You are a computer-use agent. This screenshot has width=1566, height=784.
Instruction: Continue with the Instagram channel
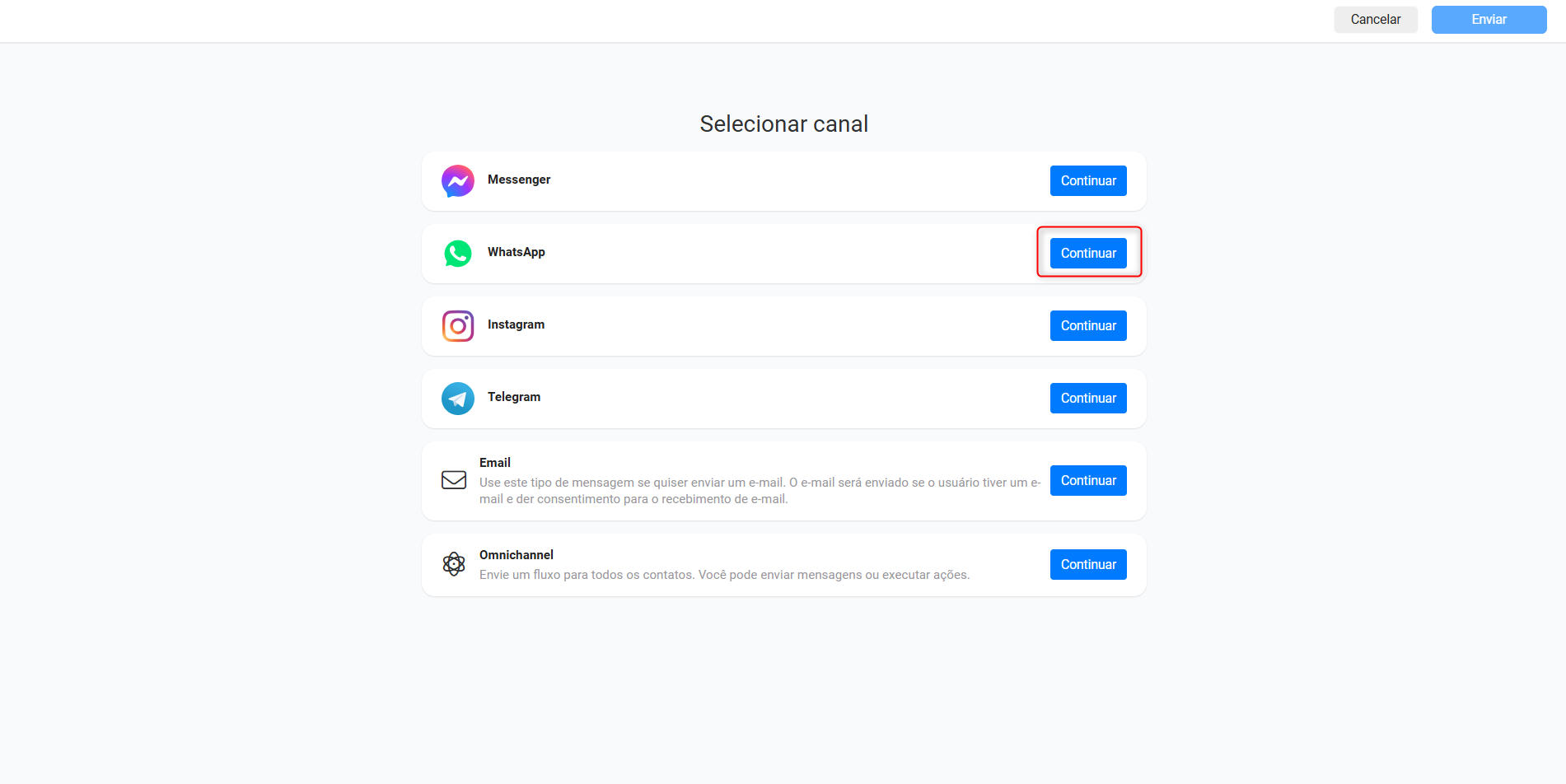click(1088, 326)
